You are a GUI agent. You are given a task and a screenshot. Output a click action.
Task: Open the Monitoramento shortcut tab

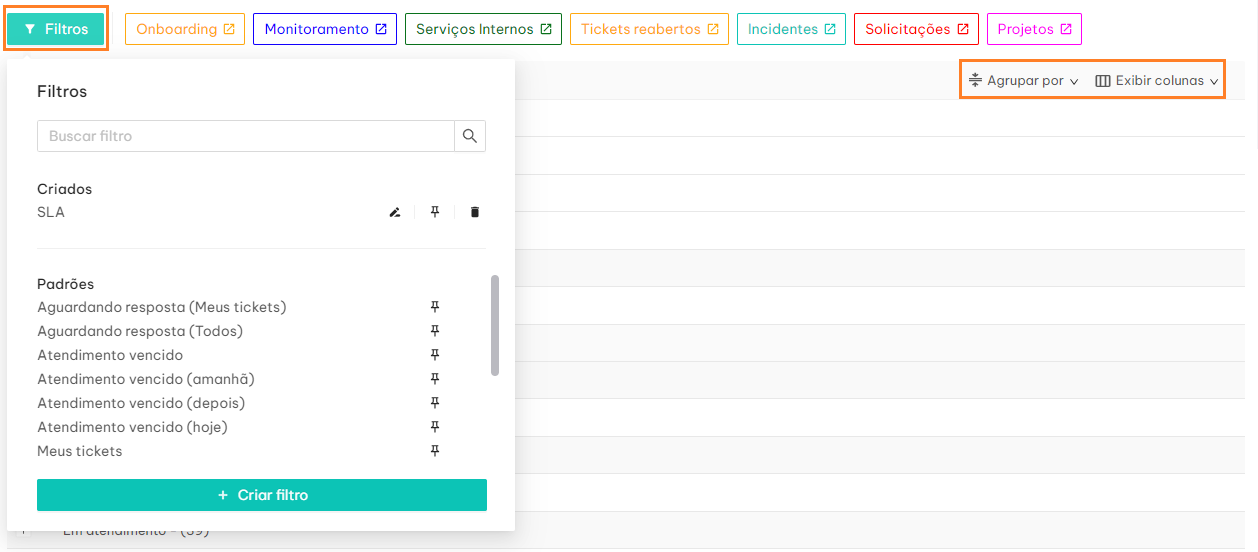[x=325, y=29]
